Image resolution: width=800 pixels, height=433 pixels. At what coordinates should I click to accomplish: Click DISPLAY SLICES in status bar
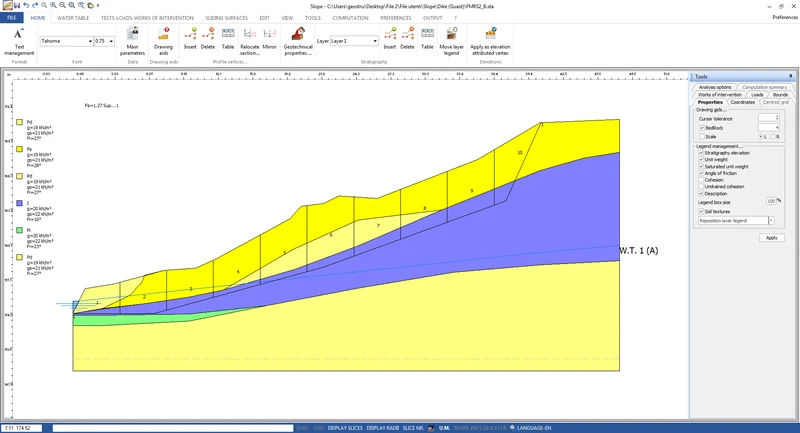pyautogui.click(x=345, y=428)
